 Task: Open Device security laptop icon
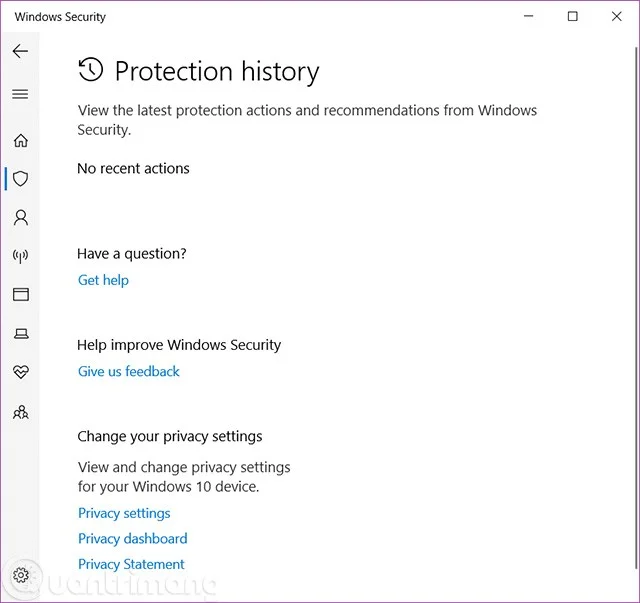click(x=21, y=334)
